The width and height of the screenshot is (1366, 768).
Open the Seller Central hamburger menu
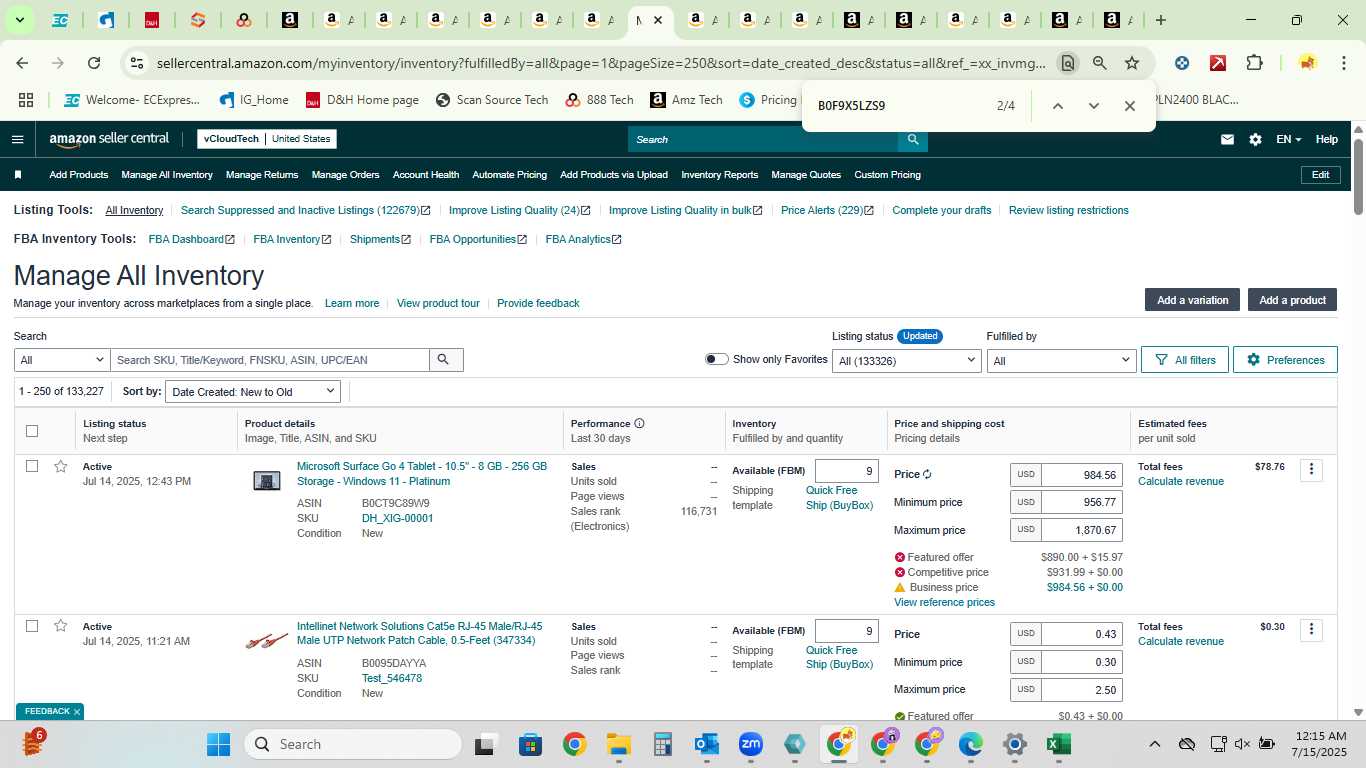[17, 139]
